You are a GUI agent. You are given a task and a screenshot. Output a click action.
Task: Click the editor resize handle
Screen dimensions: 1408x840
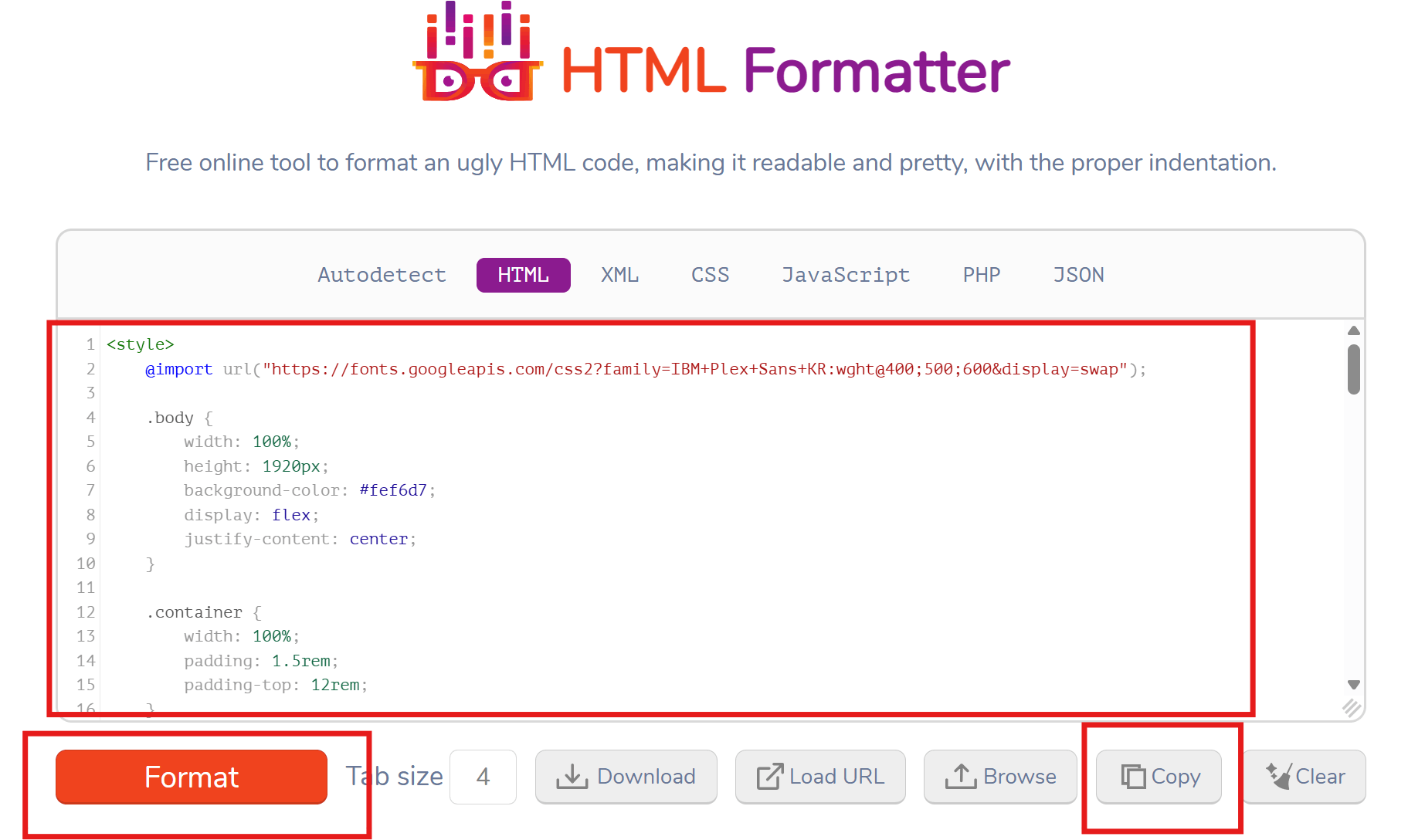[1352, 707]
